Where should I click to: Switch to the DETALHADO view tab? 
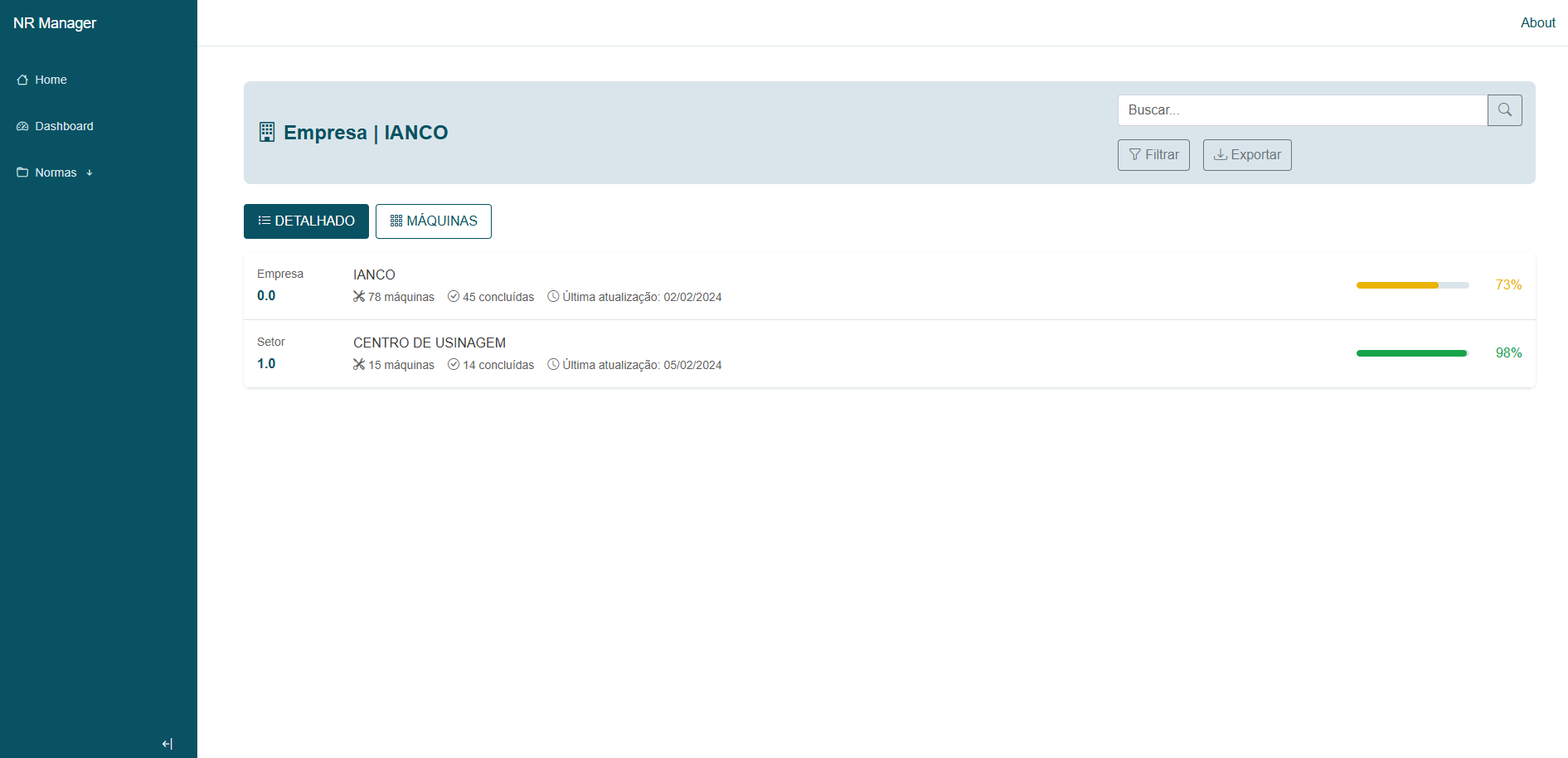pyautogui.click(x=306, y=221)
